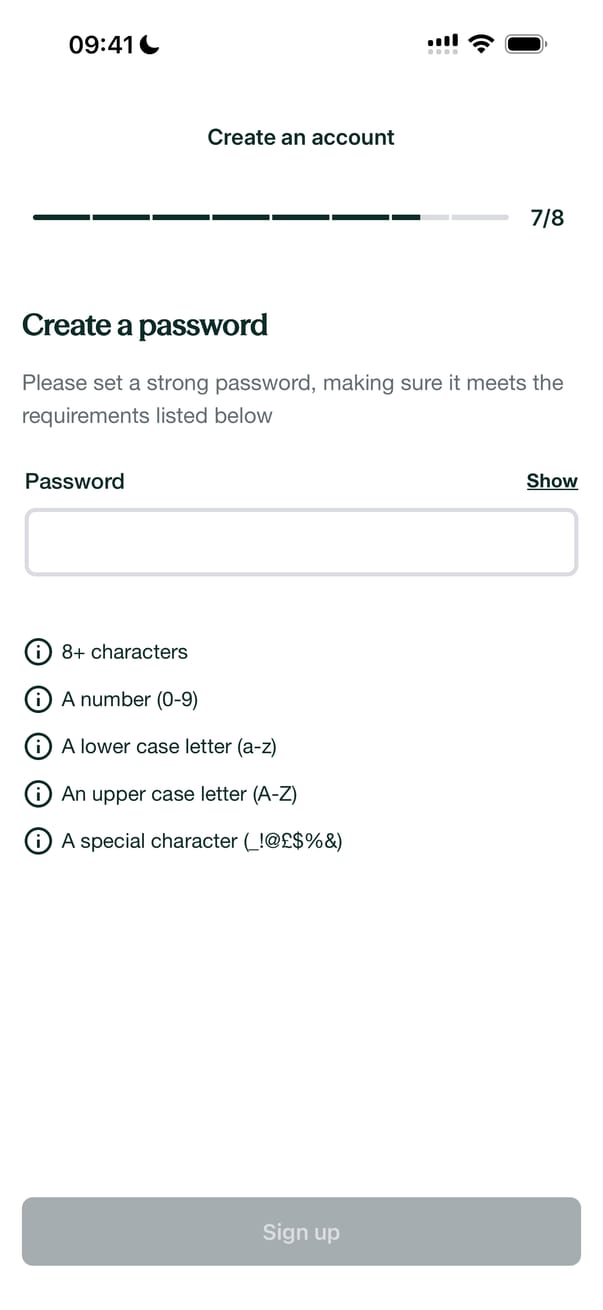Toggle password visibility with Show

(552, 481)
